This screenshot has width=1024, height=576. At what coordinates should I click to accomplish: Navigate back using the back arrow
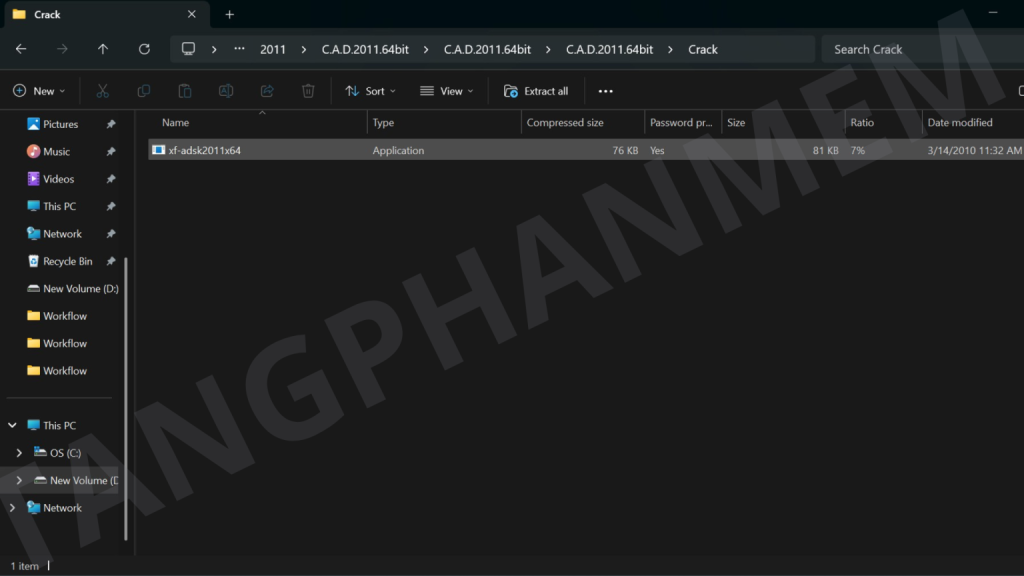(21, 49)
